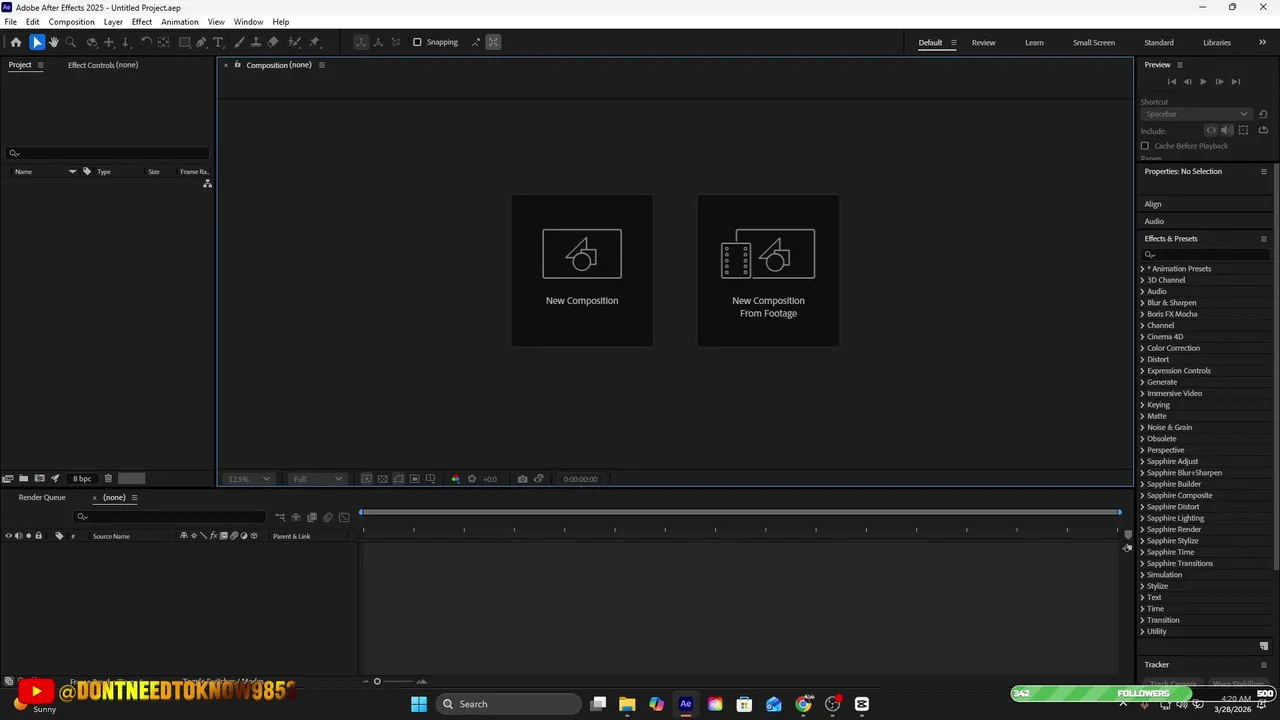Select the Hand tool
This screenshot has width=1280, height=720.
tap(54, 42)
